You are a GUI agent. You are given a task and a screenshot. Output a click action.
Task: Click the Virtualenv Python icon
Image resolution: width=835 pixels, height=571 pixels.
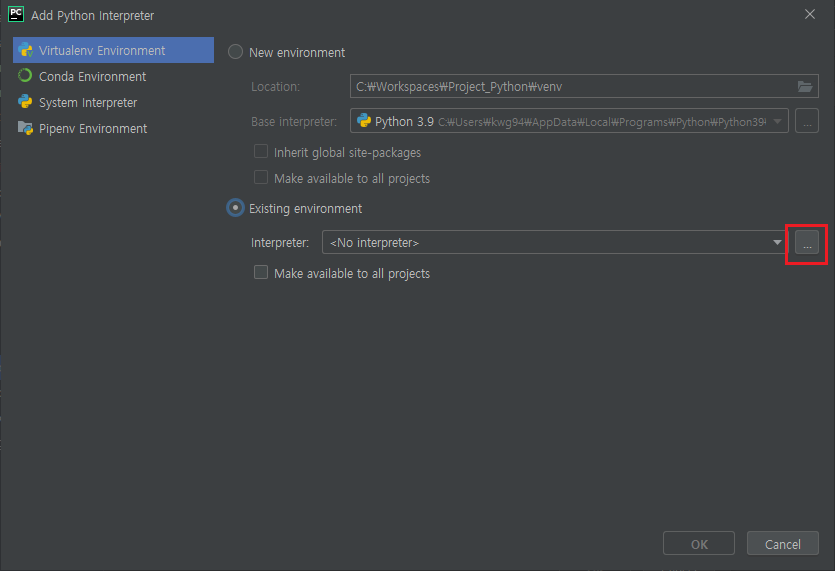point(25,50)
